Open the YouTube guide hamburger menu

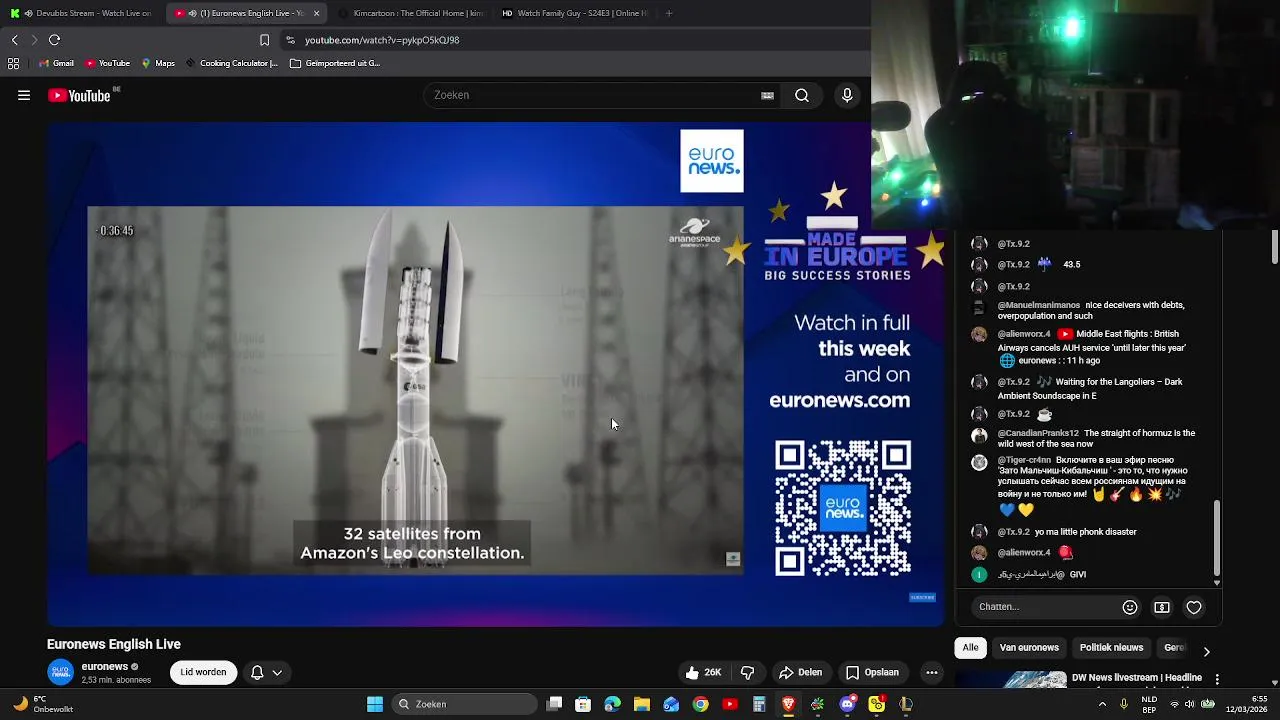pos(24,96)
